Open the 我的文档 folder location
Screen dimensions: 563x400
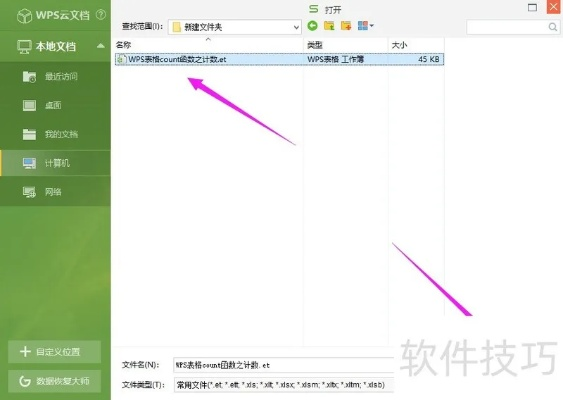[x=55, y=134]
